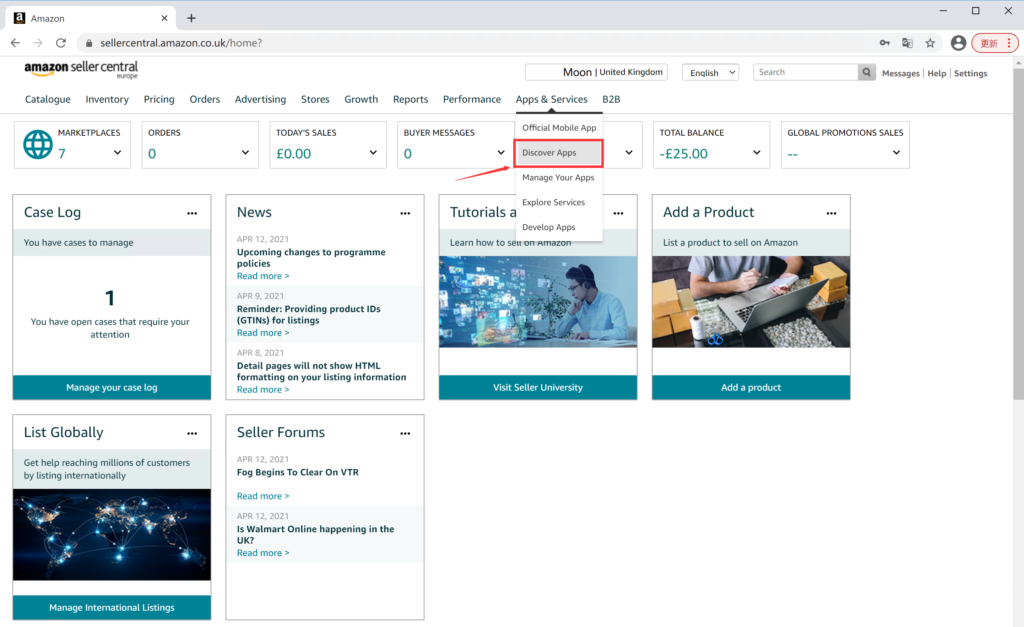
Task: Open the English language selector
Action: click(x=710, y=72)
